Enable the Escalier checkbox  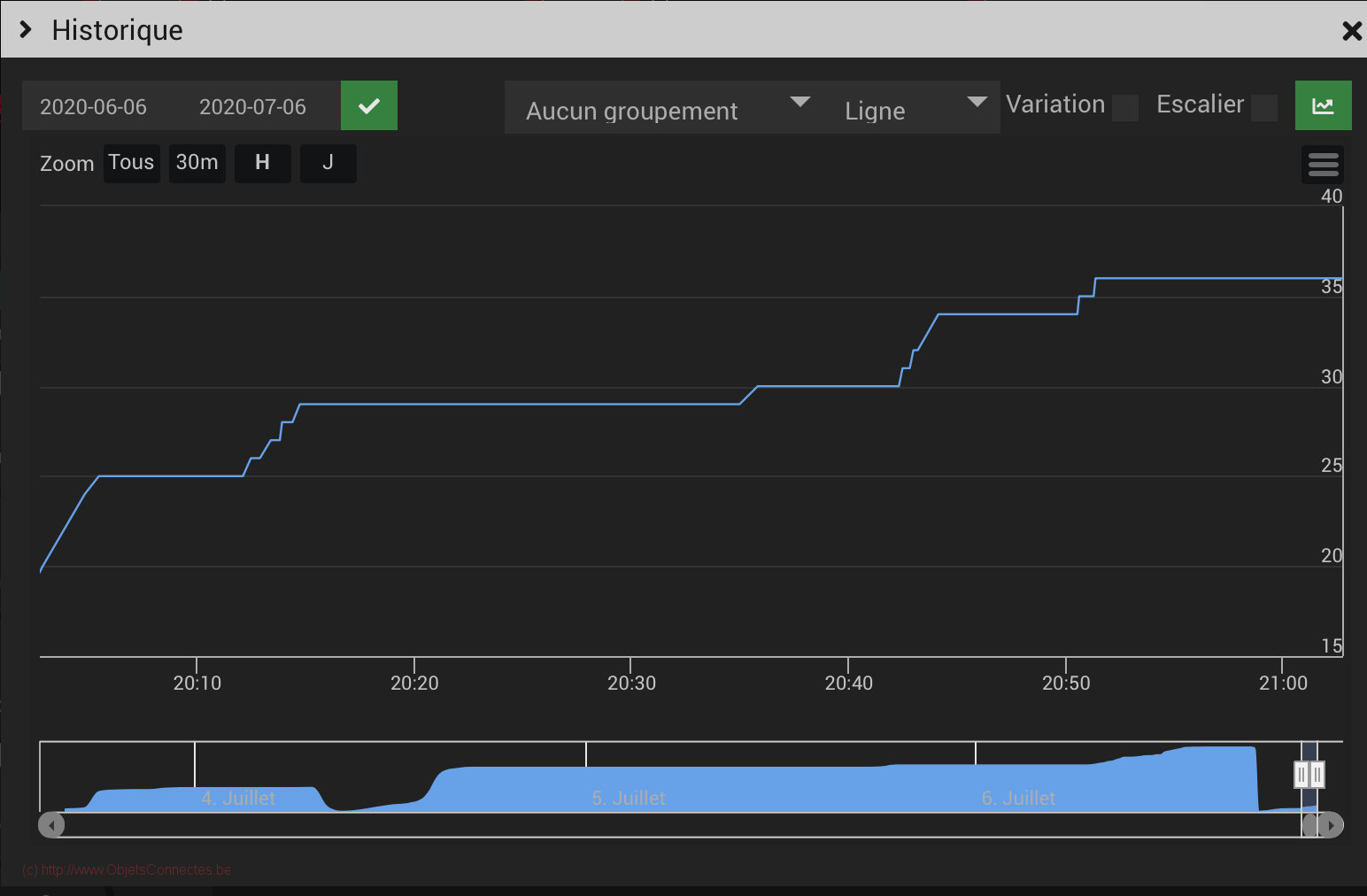(x=1264, y=108)
